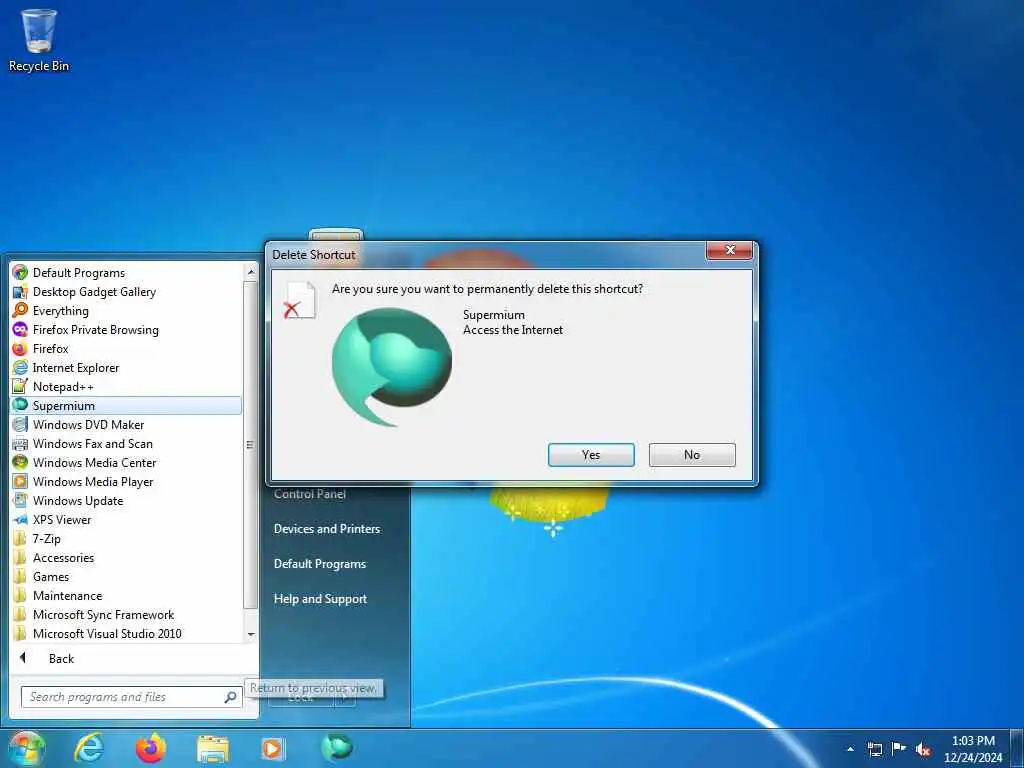Click the Notepad++ icon
Screen dimensions: 1024x768
coord(20,386)
